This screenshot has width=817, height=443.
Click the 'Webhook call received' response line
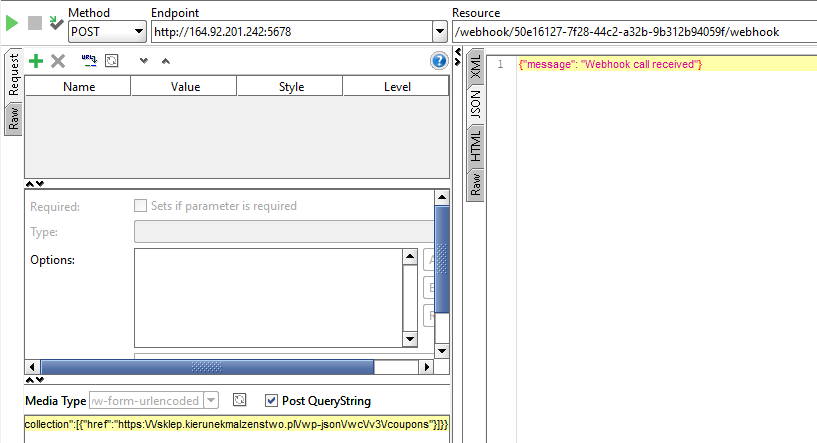tap(610, 64)
